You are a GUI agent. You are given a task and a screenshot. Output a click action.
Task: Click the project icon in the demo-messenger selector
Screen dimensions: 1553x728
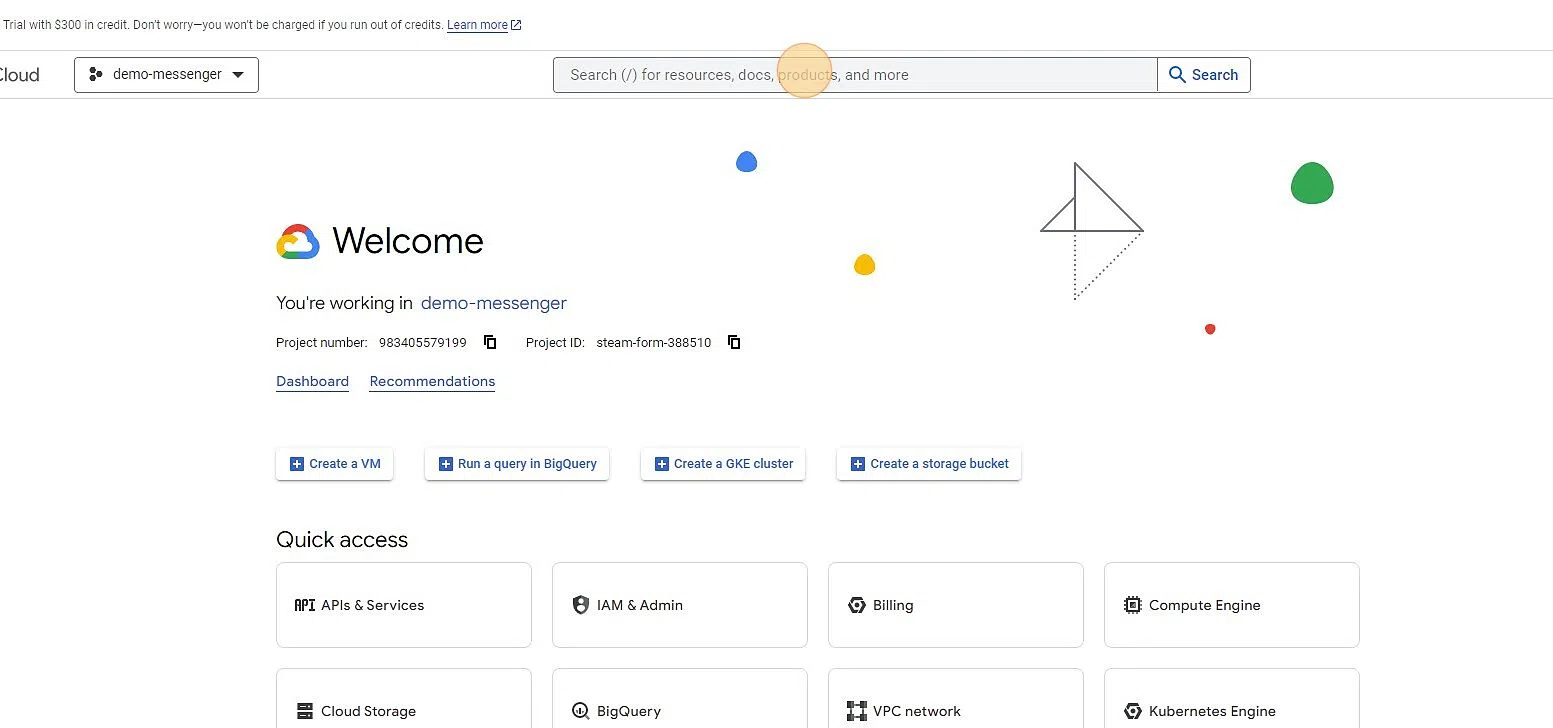click(96, 74)
